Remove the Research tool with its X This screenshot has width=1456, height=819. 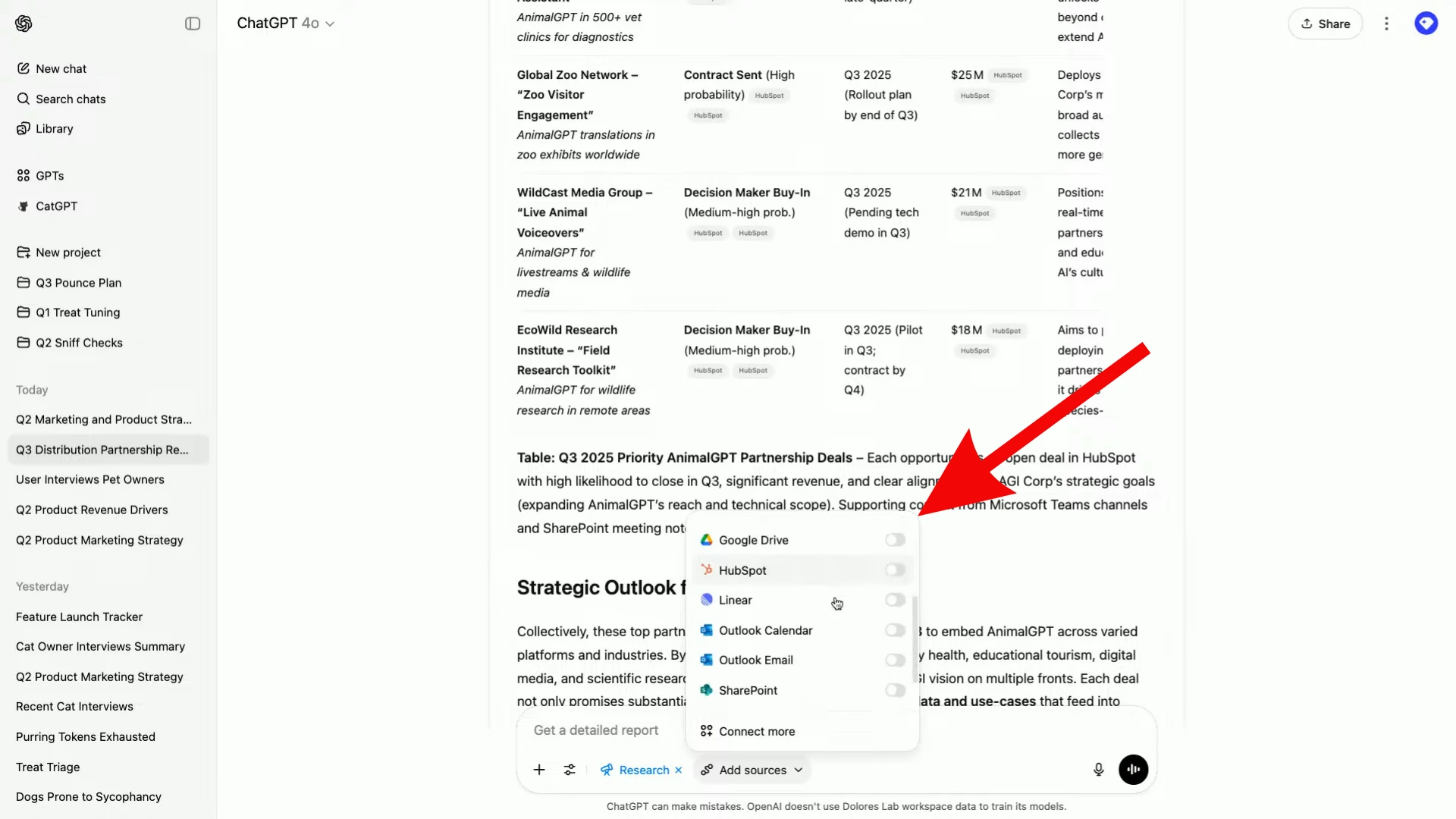coord(678,770)
